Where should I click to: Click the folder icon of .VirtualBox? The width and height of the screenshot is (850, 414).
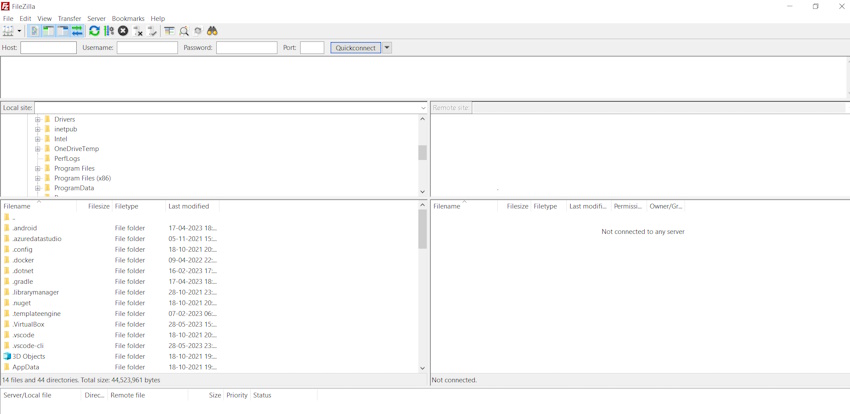[x=7, y=324]
